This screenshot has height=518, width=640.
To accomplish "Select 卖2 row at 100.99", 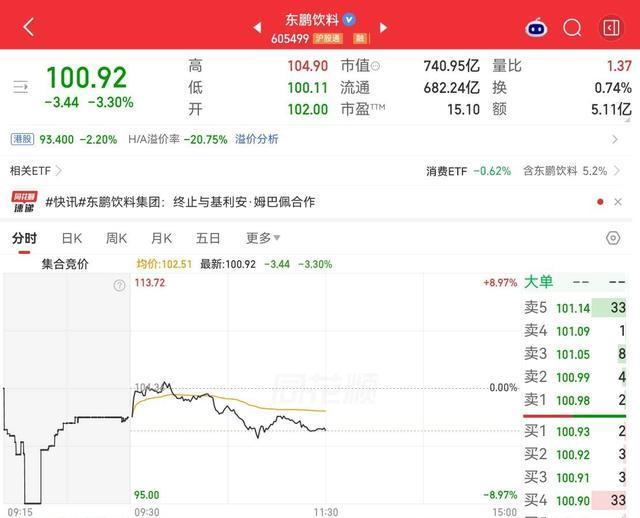I will (575, 377).
